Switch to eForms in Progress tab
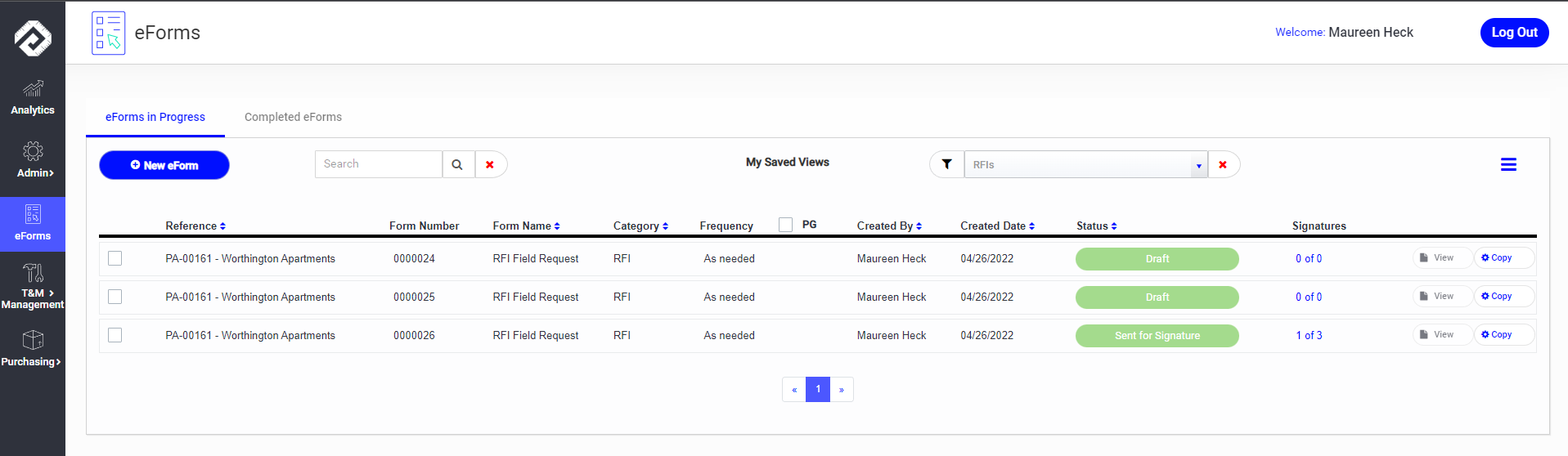This screenshot has height=456, width=1568. [155, 117]
